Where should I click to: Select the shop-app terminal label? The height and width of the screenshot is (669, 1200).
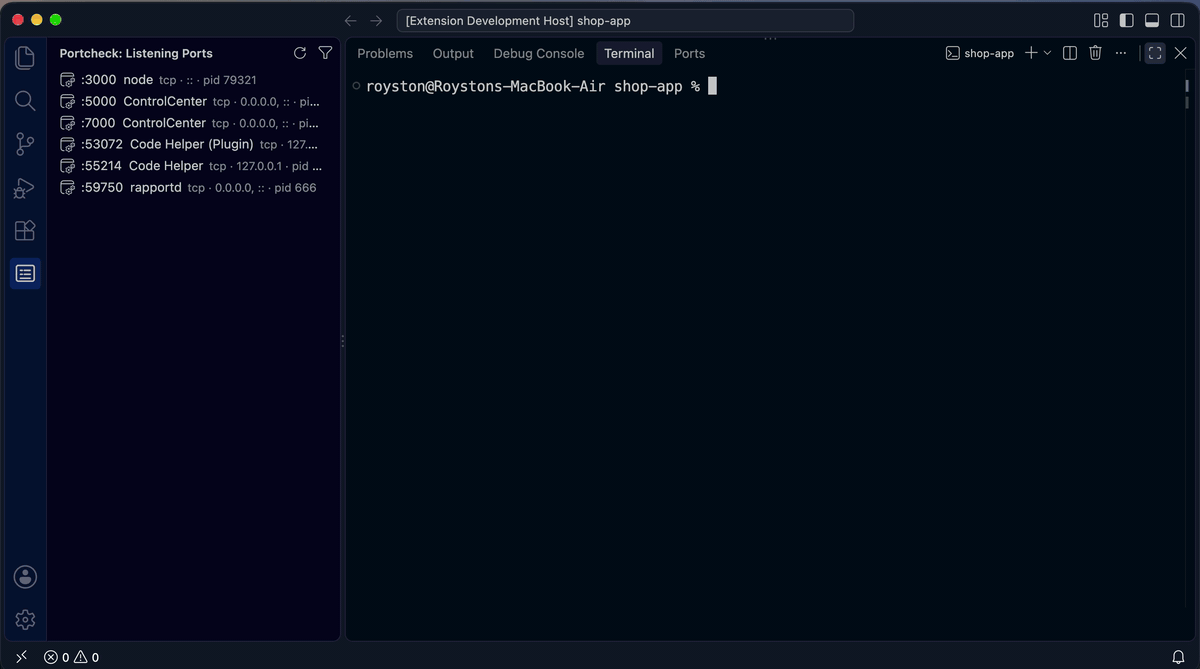click(980, 53)
